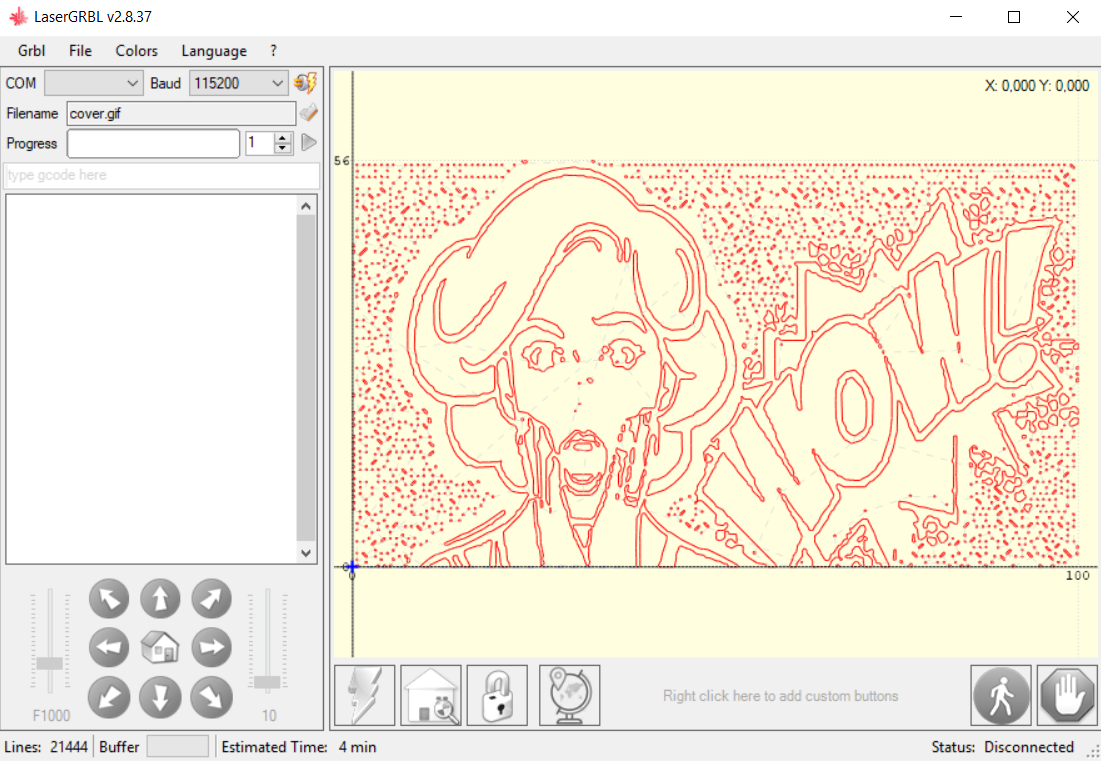Click the homing house button

[x=431, y=695]
